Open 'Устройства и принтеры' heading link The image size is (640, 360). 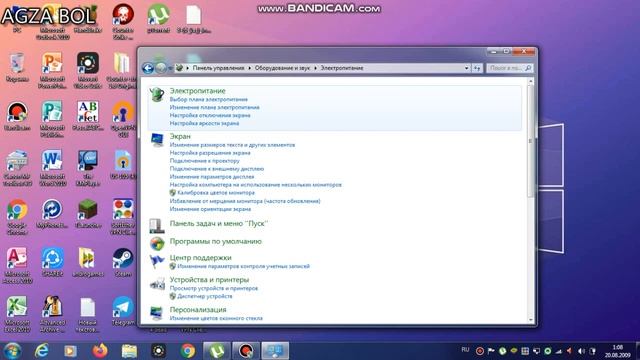[x=209, y=280]
